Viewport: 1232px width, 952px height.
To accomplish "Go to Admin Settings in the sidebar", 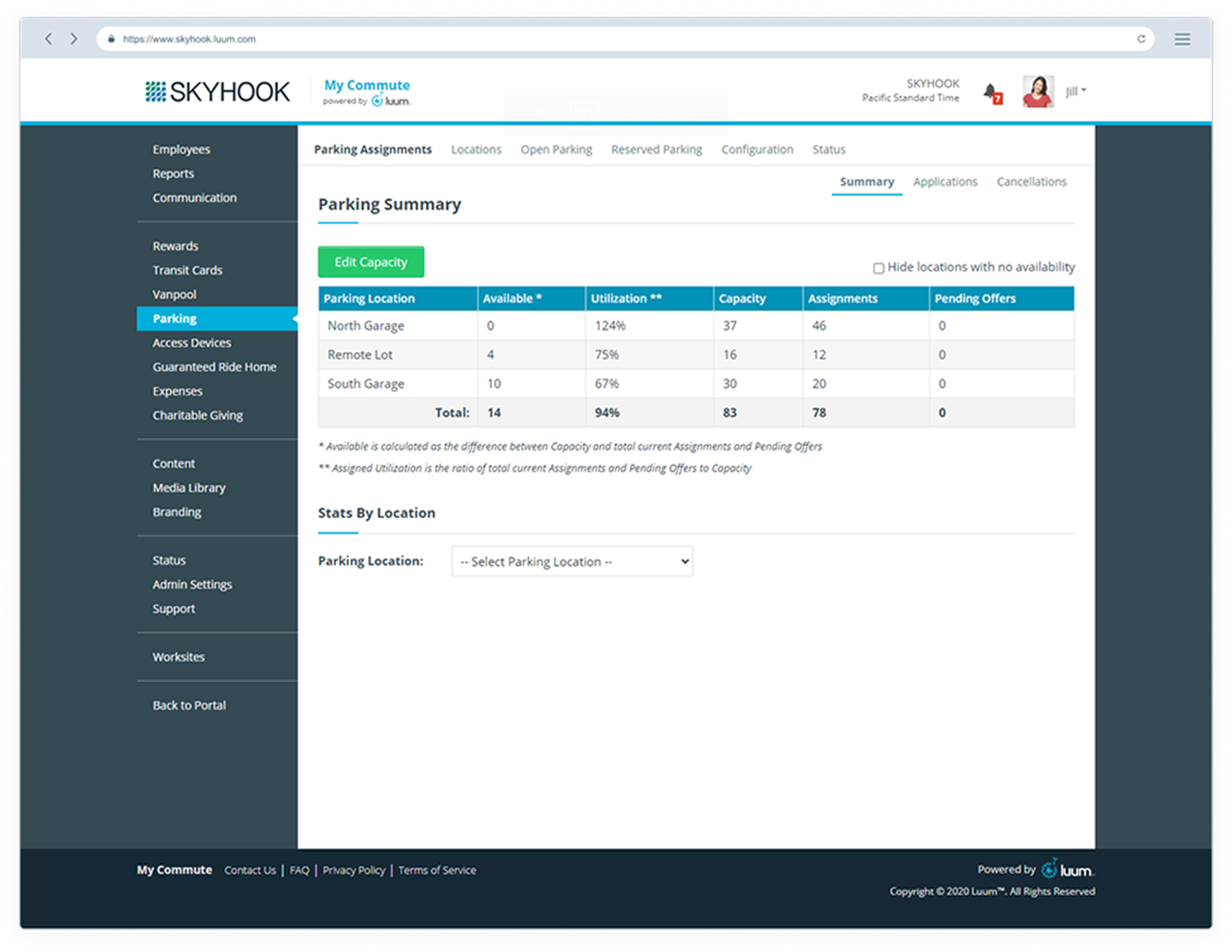I will click(x=192, y=585).
